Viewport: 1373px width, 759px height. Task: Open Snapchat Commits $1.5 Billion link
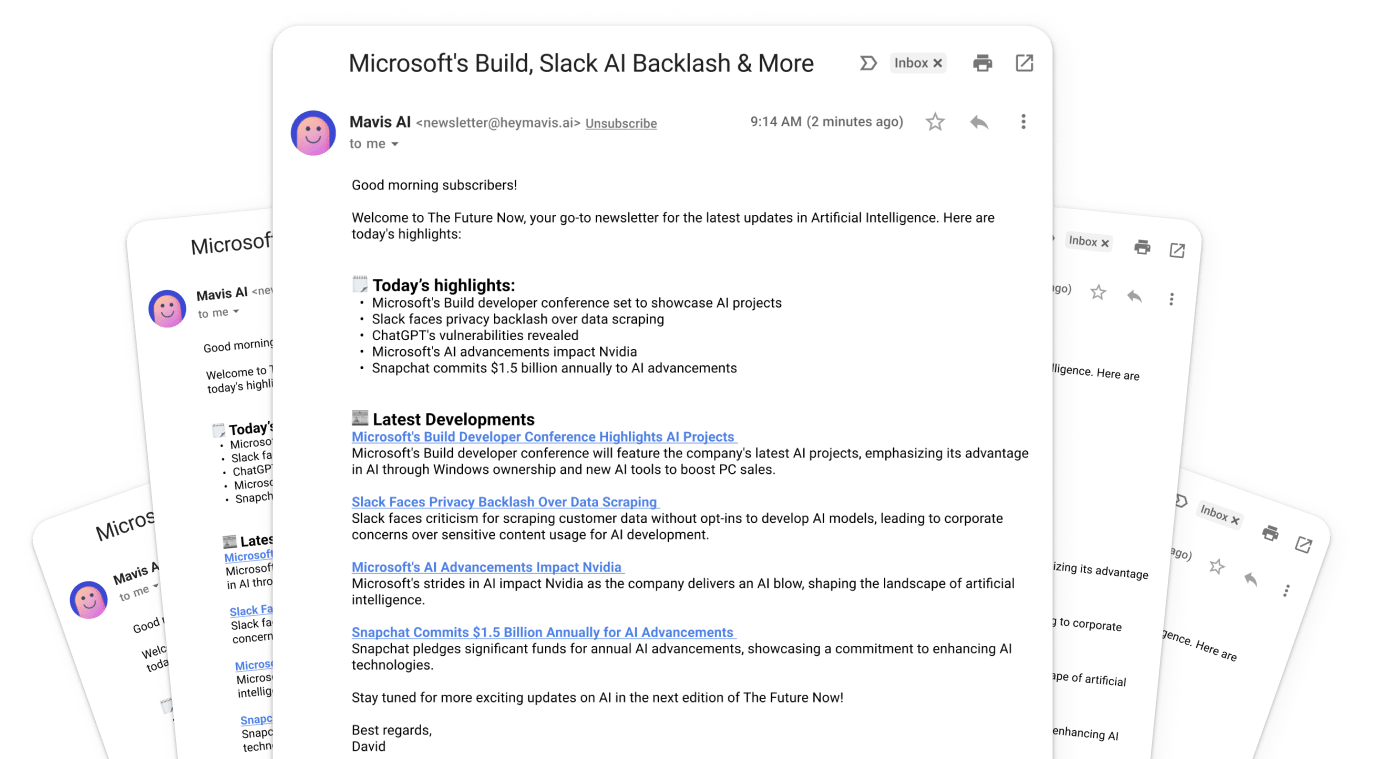(x=542, y=632)
